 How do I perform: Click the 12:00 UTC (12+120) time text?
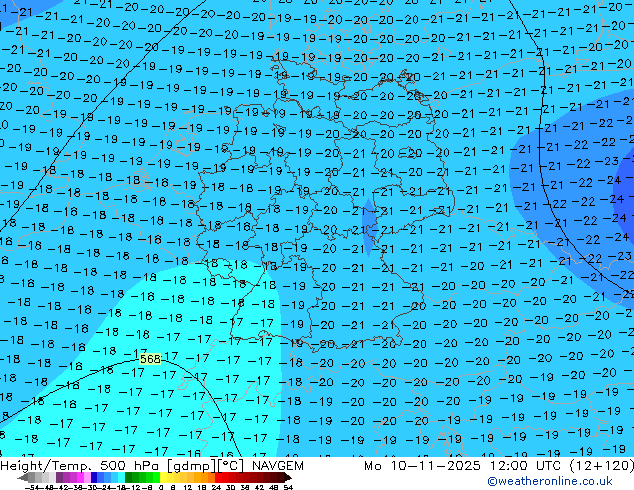[x=562, y=466]
